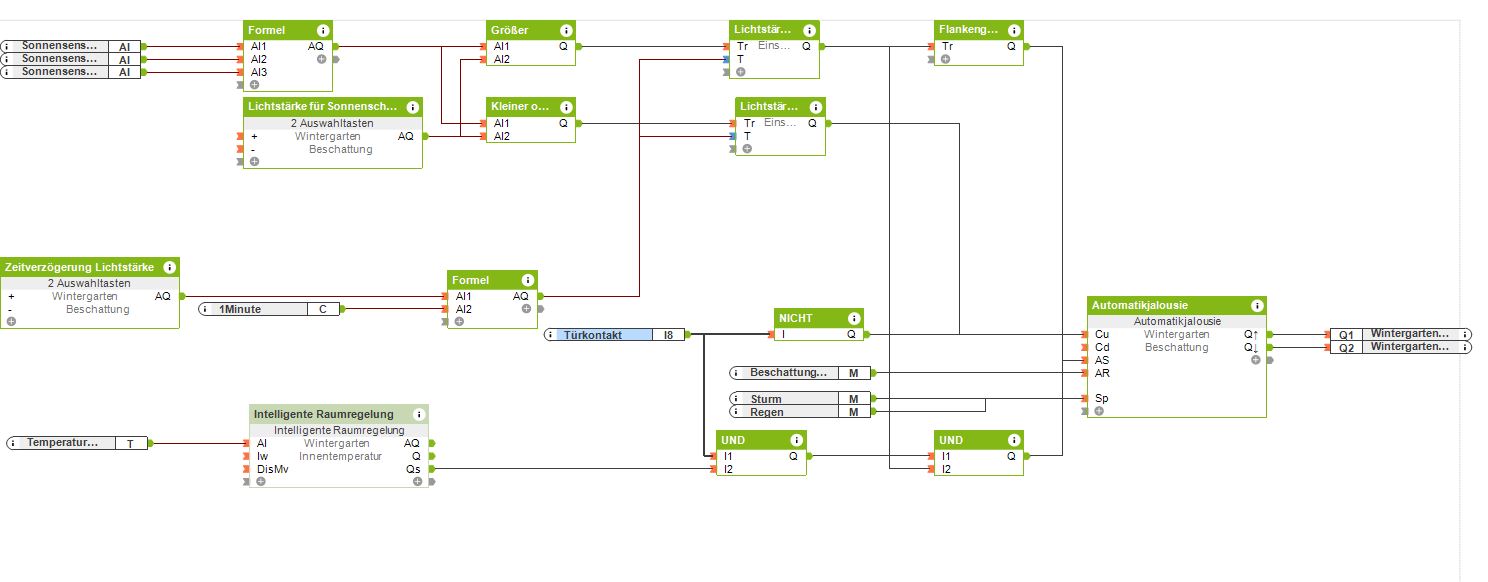Click info icon of the Temperatur... input
Image resolution: width=1488 pixels, height=582 pixels.
[x=14, y=443]
